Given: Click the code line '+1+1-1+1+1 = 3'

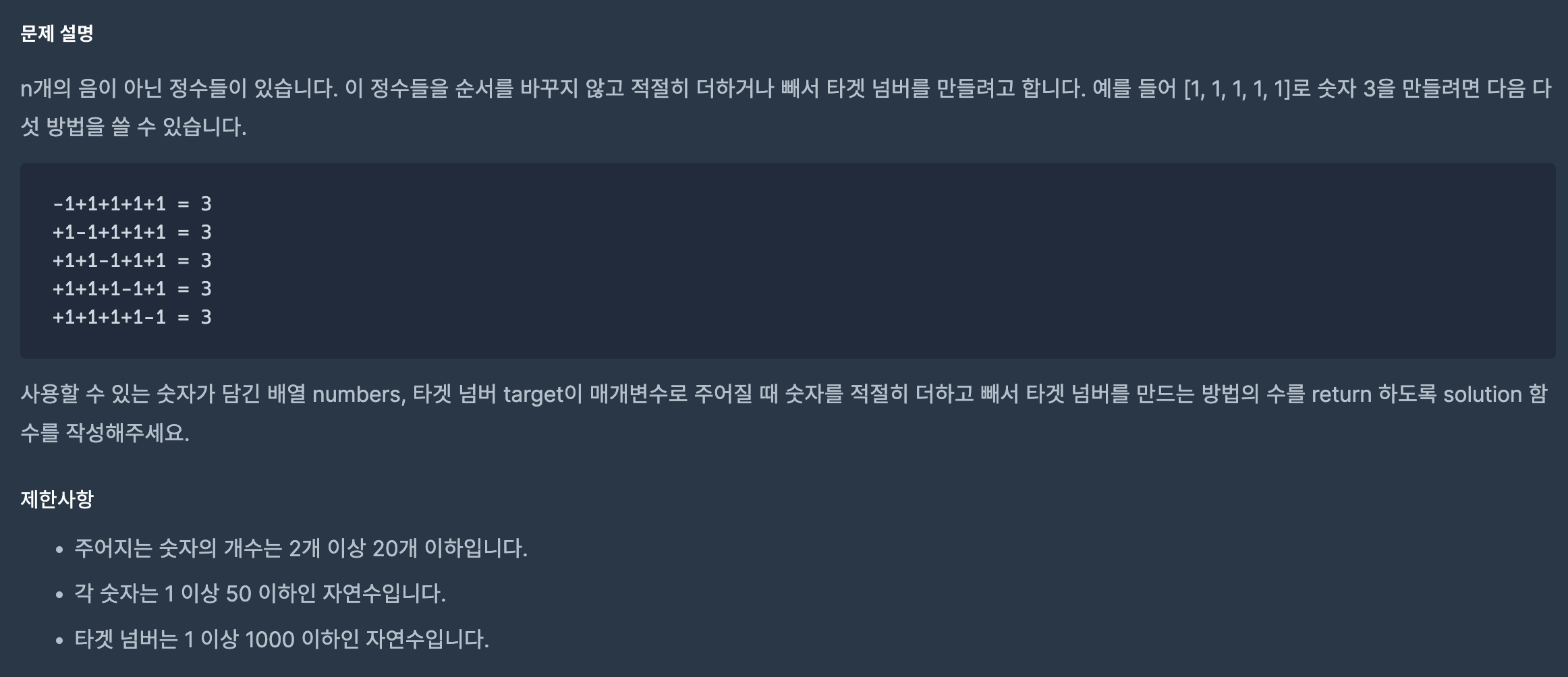Looking at the screenshot, I should click(132, 260).
